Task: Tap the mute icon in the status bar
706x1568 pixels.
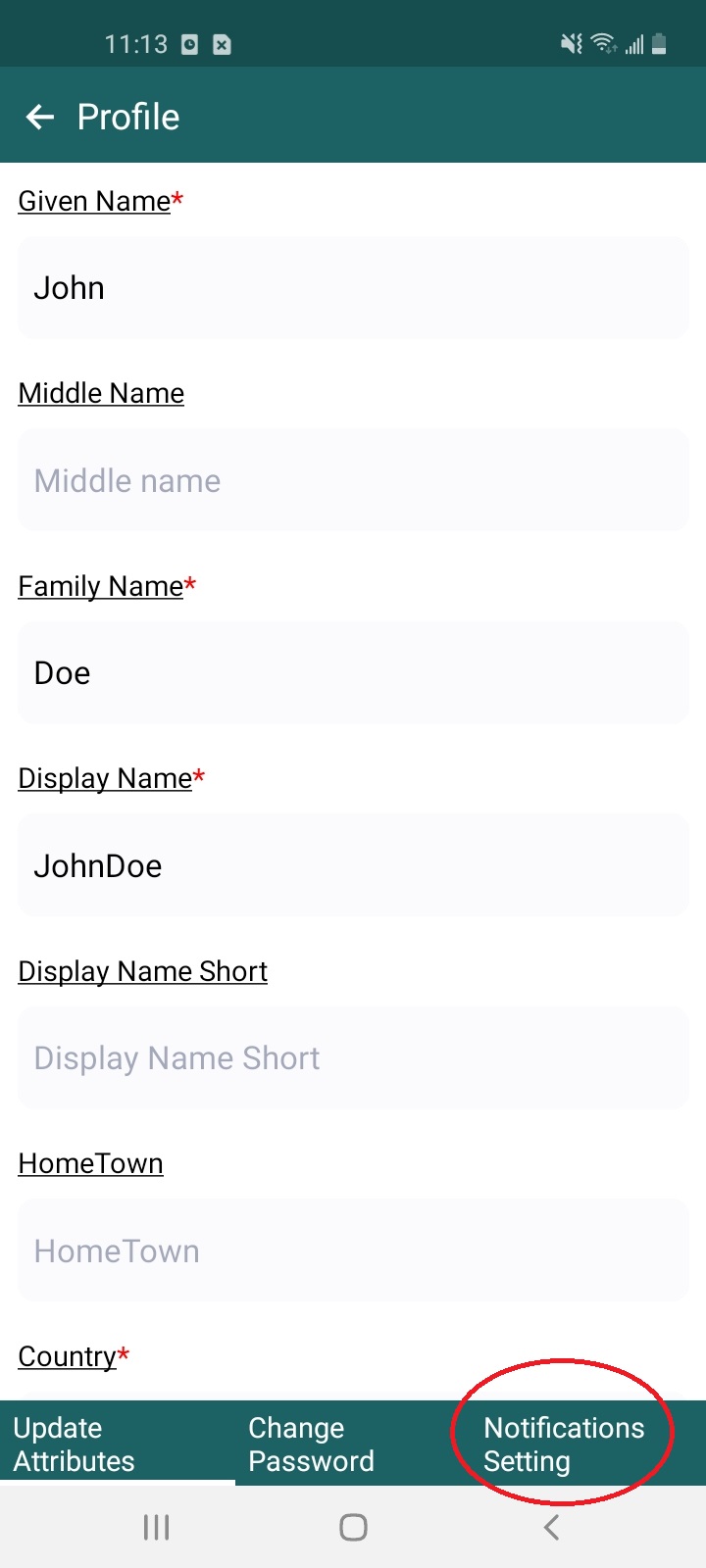Action: point(572,43)
